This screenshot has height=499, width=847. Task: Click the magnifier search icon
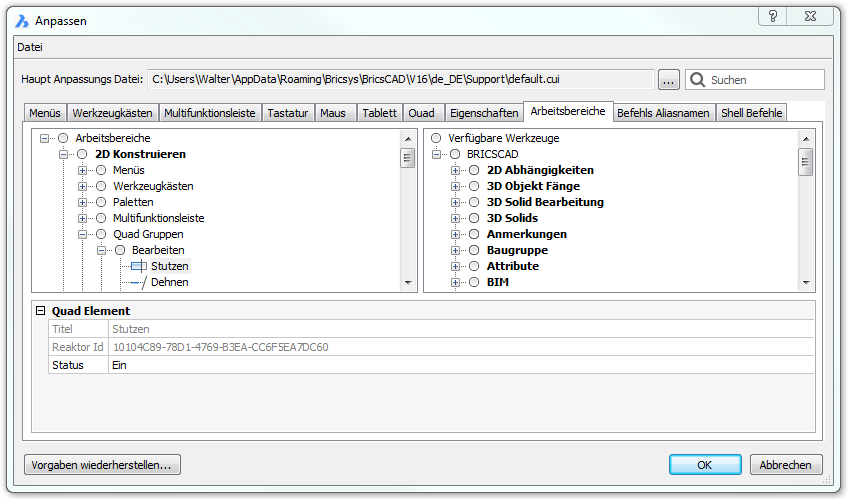pyautogui.click(x=697, y=80)
